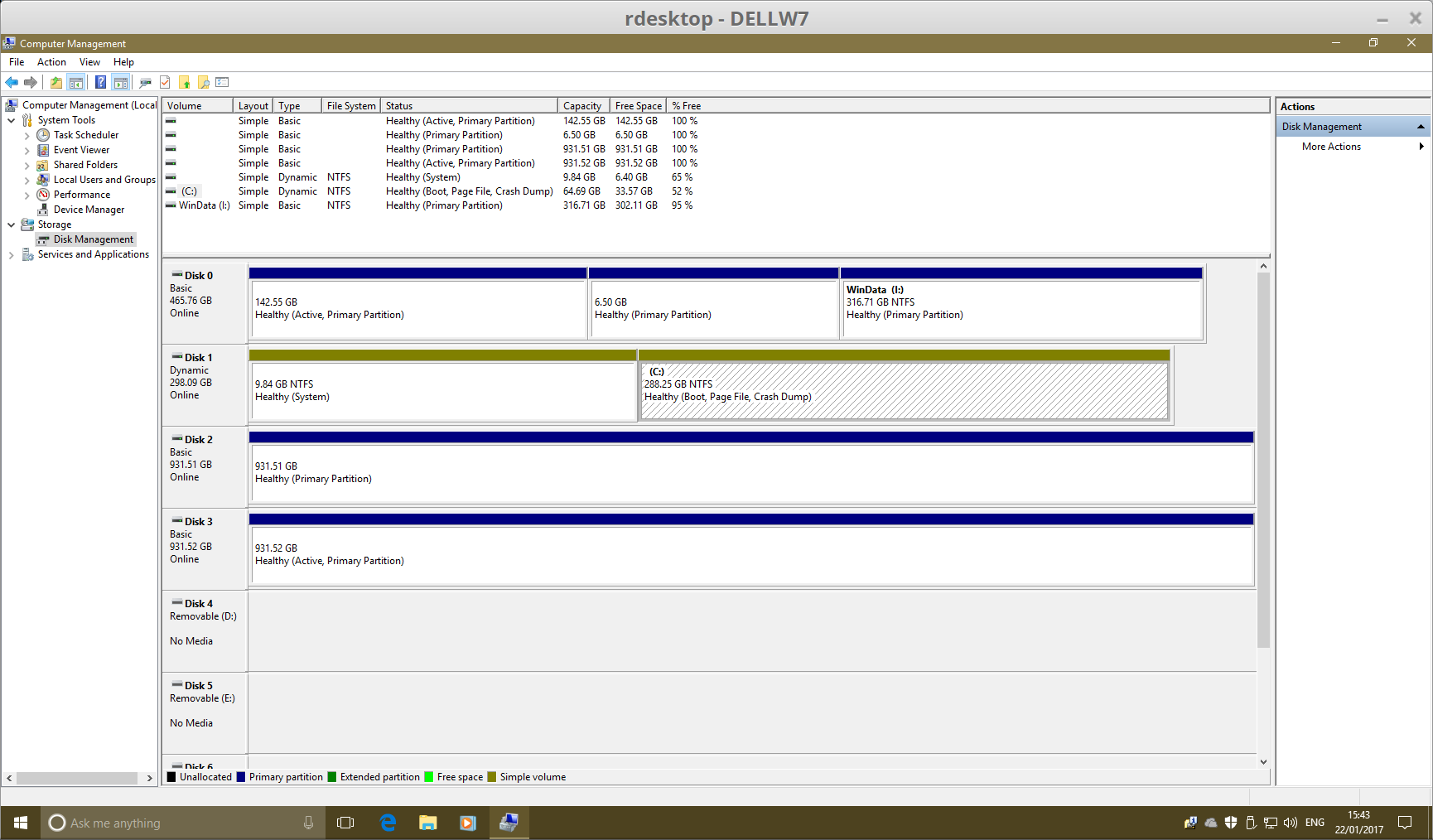Open the Action menu
The width and height of the screenshot is (1433, 840).
(x=51, y=62)
